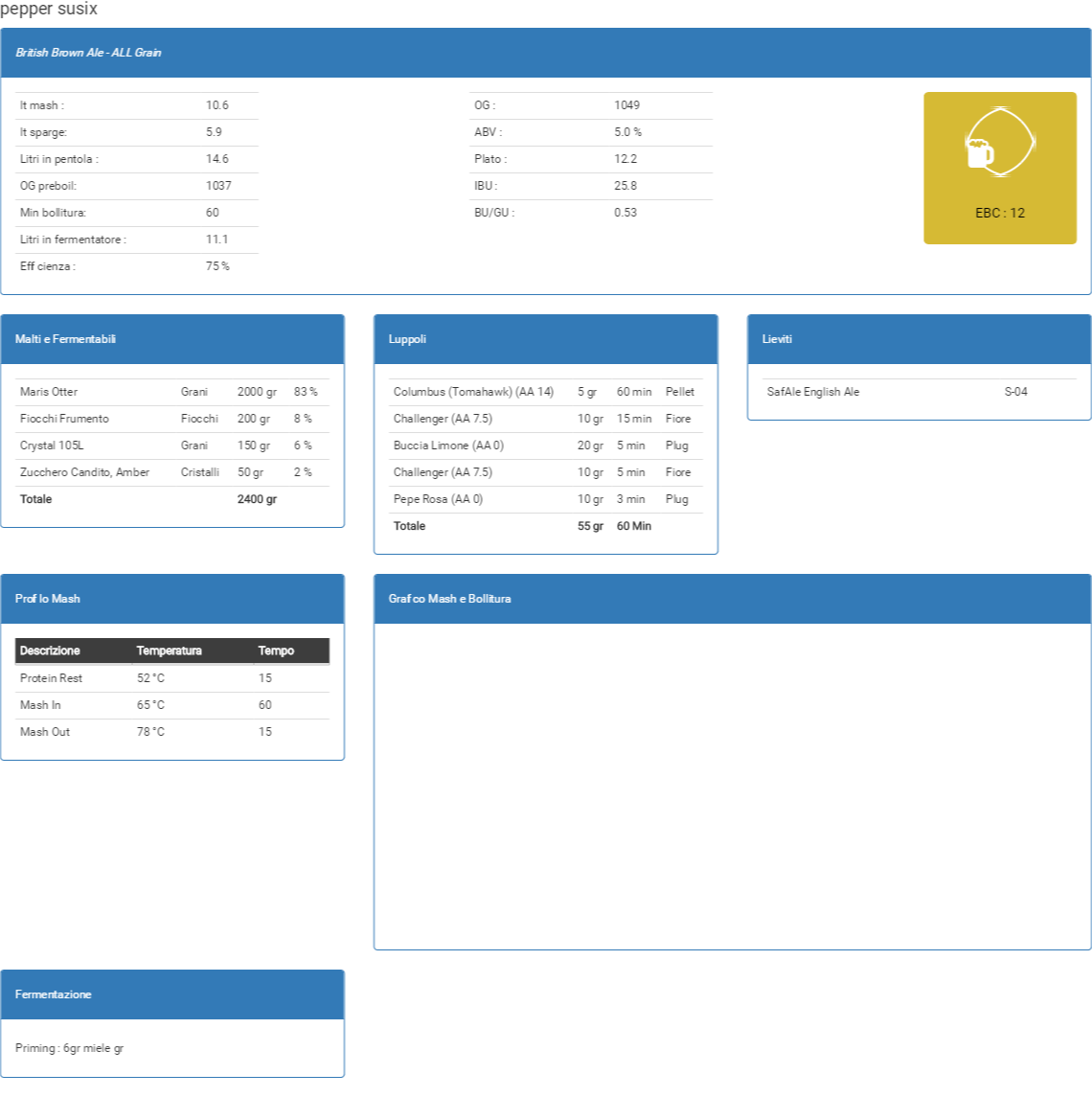Viewport: 1092px width, 1097px height.
Task: Click the "EBC : 12" label
Action: coord(1000,214)
